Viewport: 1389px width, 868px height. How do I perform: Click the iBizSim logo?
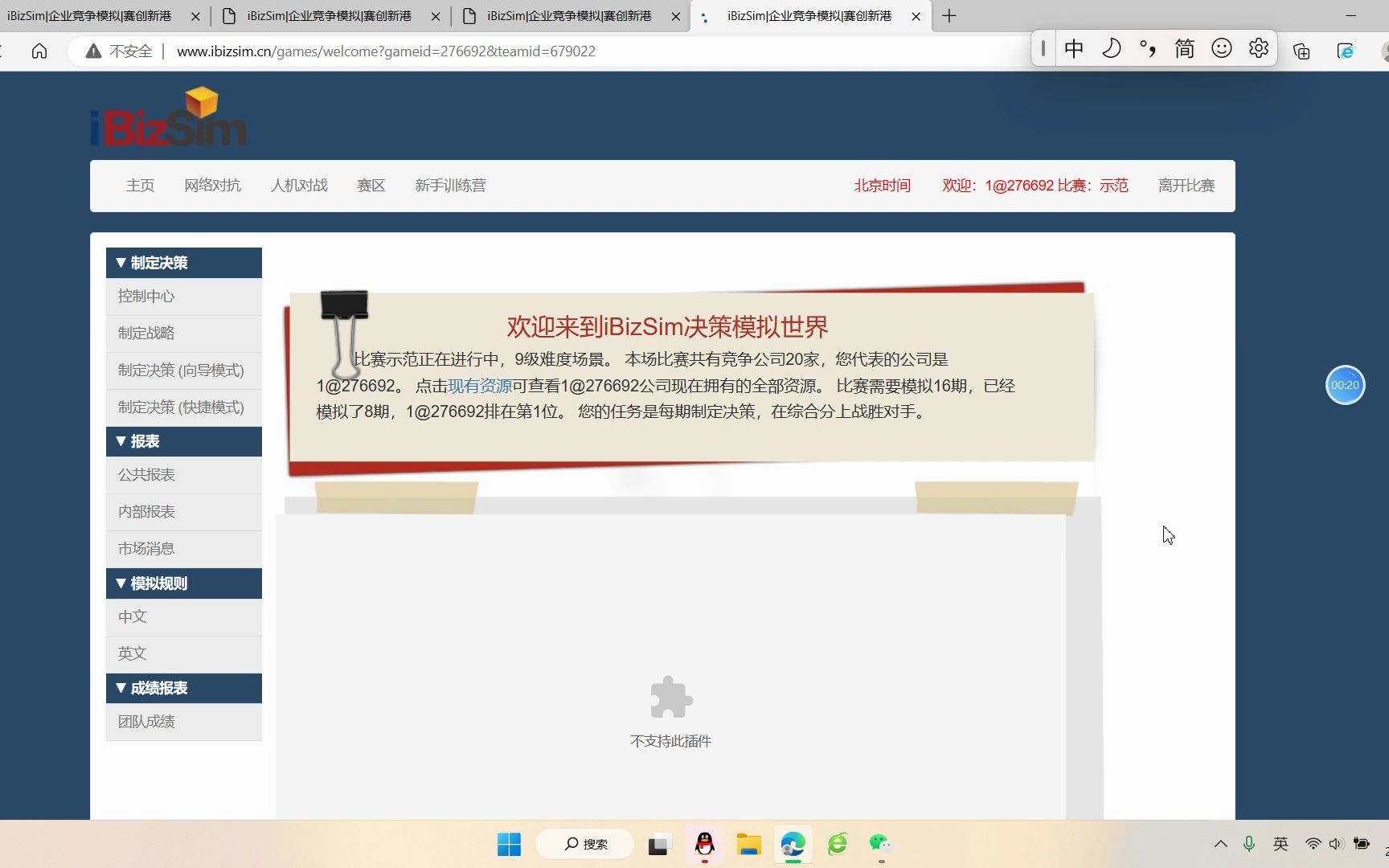tap(168, 117)
